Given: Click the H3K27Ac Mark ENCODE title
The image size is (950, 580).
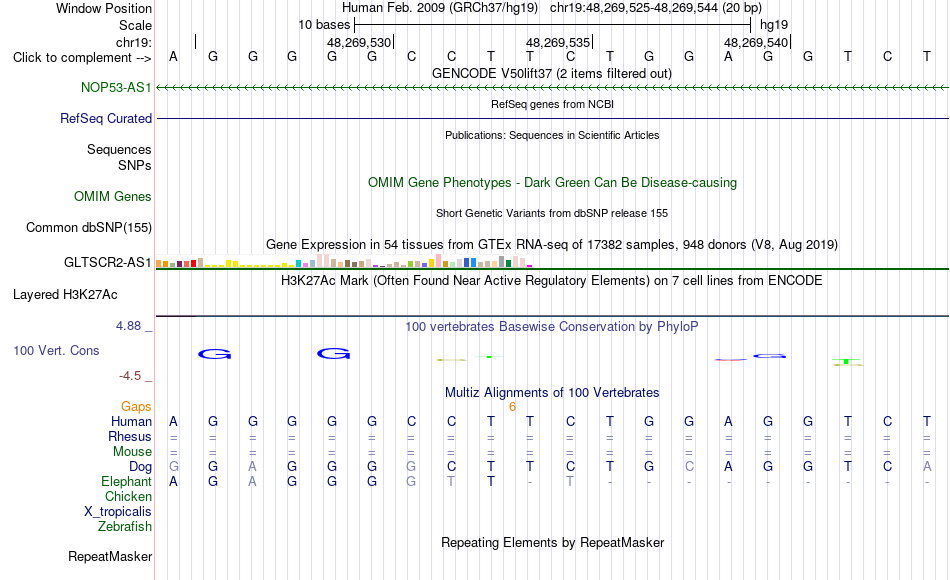Looking at the screenshot, I should coord(551,281).
